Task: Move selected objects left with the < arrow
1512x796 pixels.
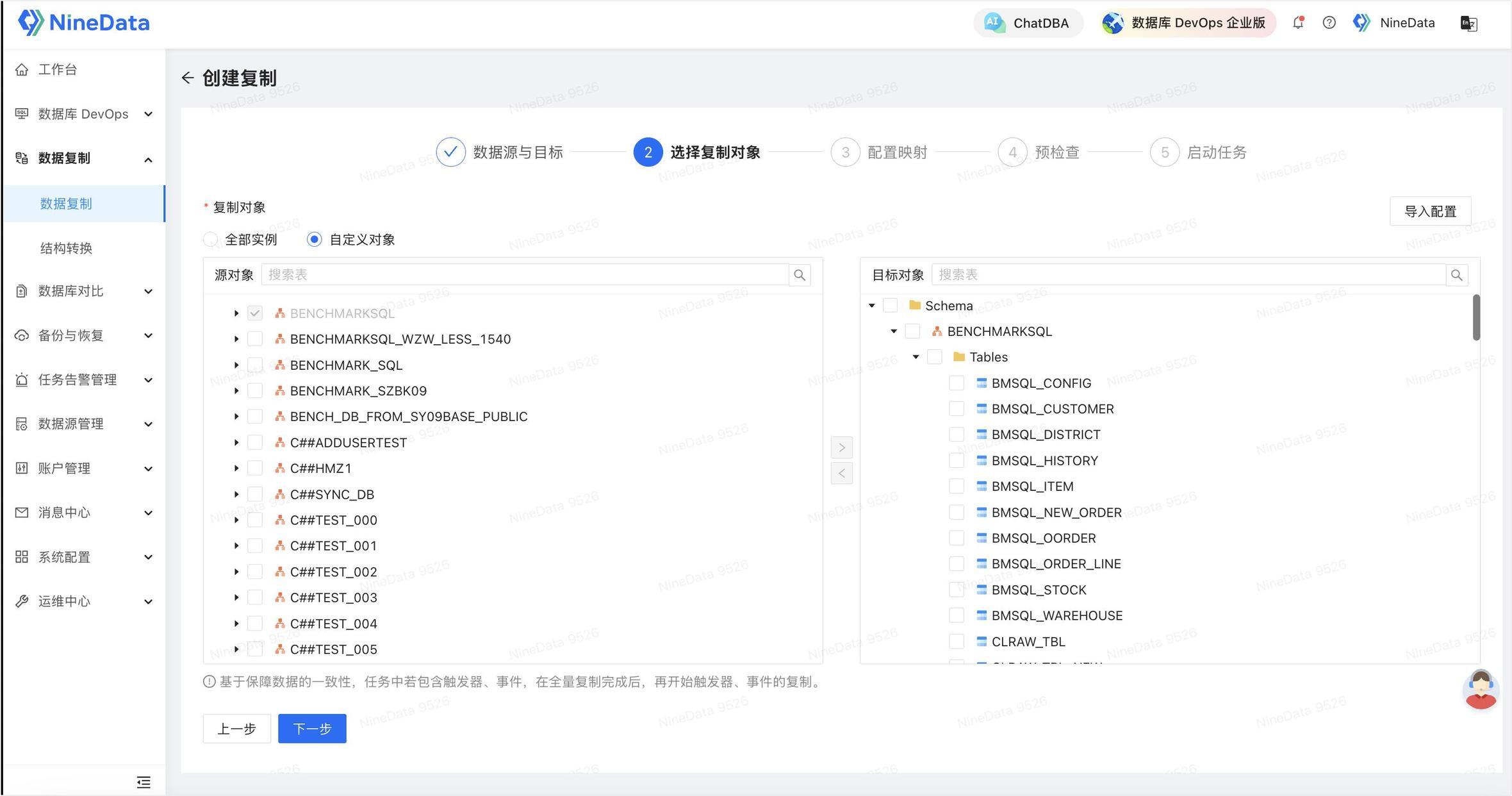Action: pos(842,474)
